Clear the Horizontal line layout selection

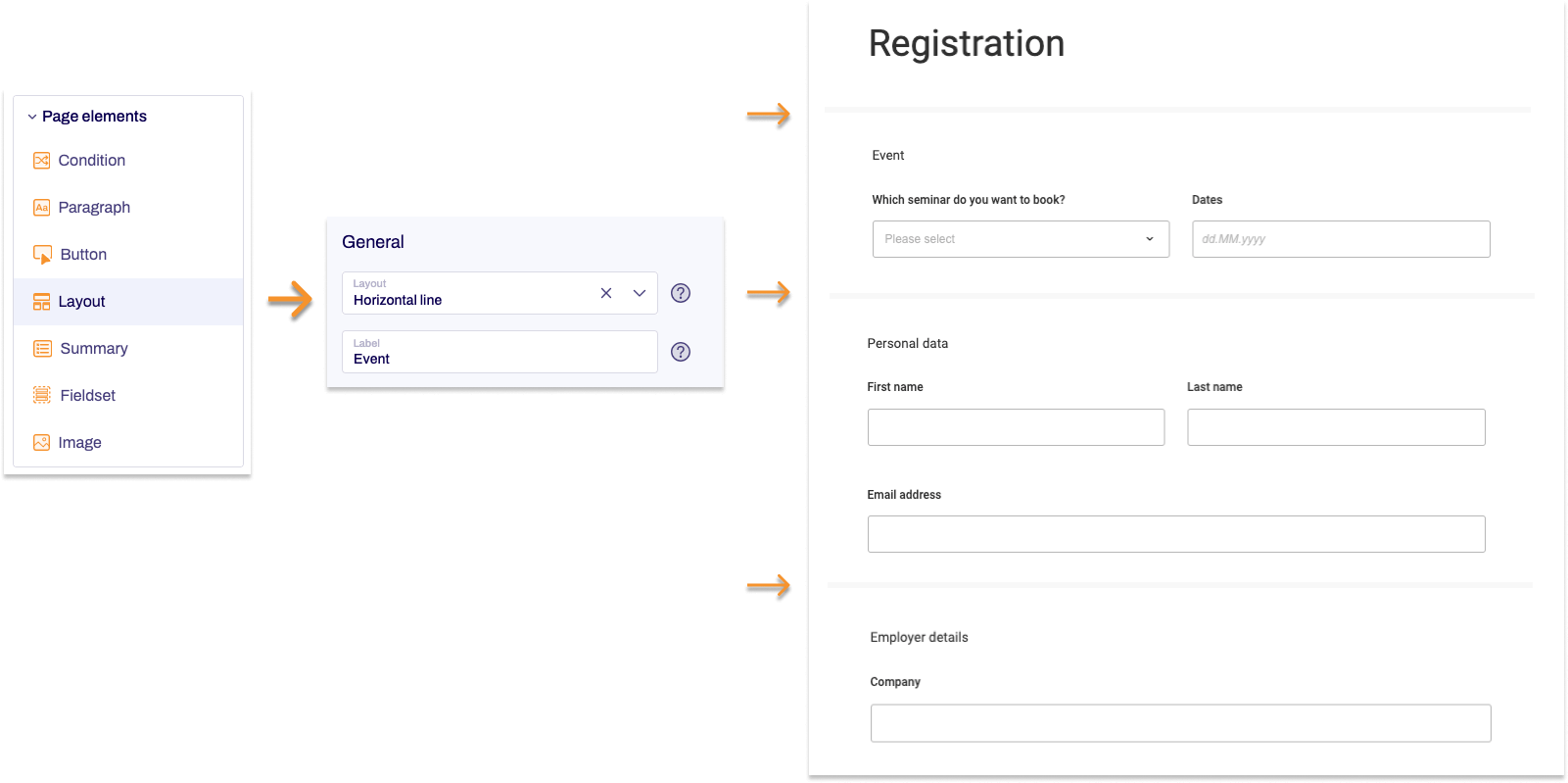click(606, 292)
